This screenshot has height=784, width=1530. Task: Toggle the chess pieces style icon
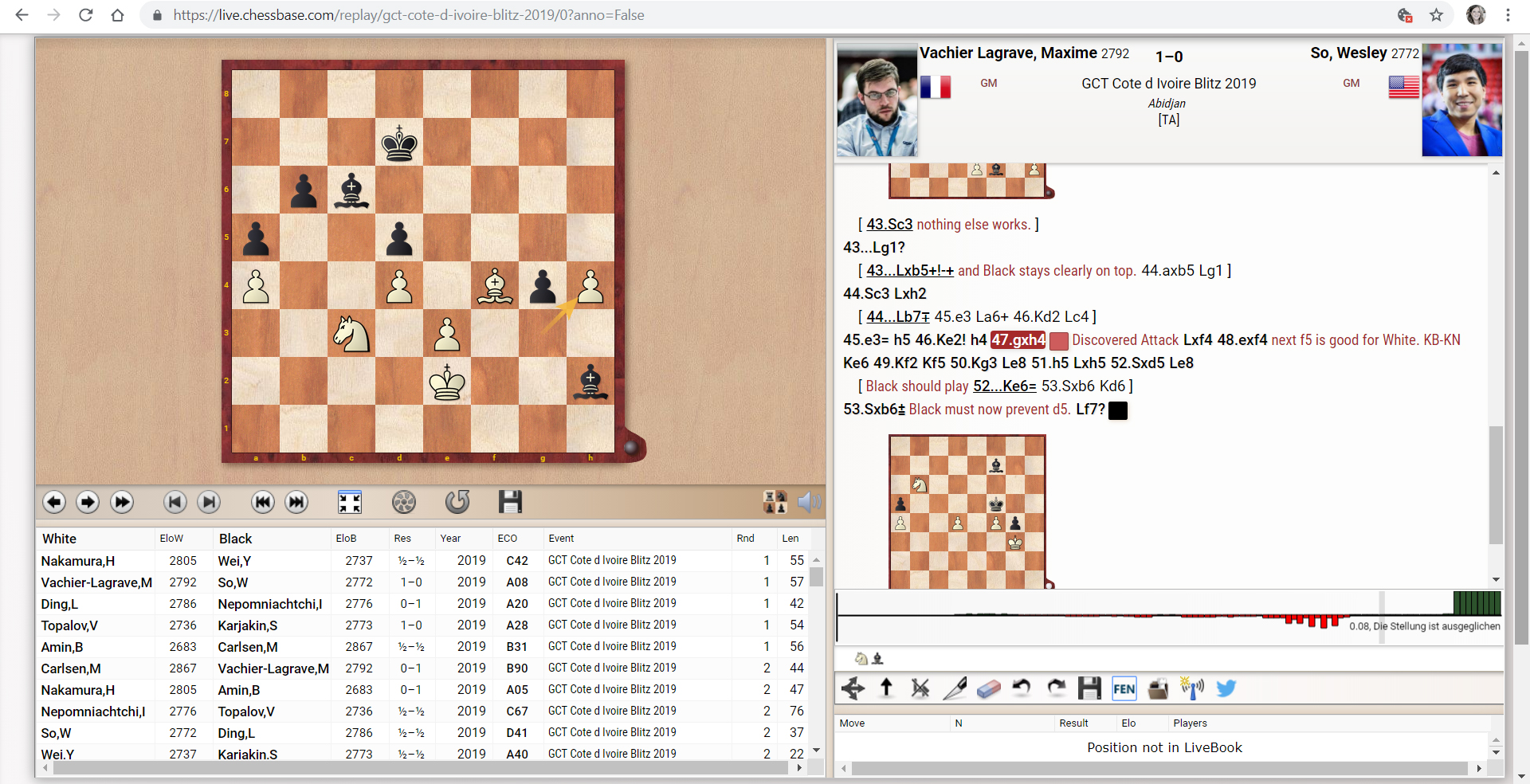775,502
